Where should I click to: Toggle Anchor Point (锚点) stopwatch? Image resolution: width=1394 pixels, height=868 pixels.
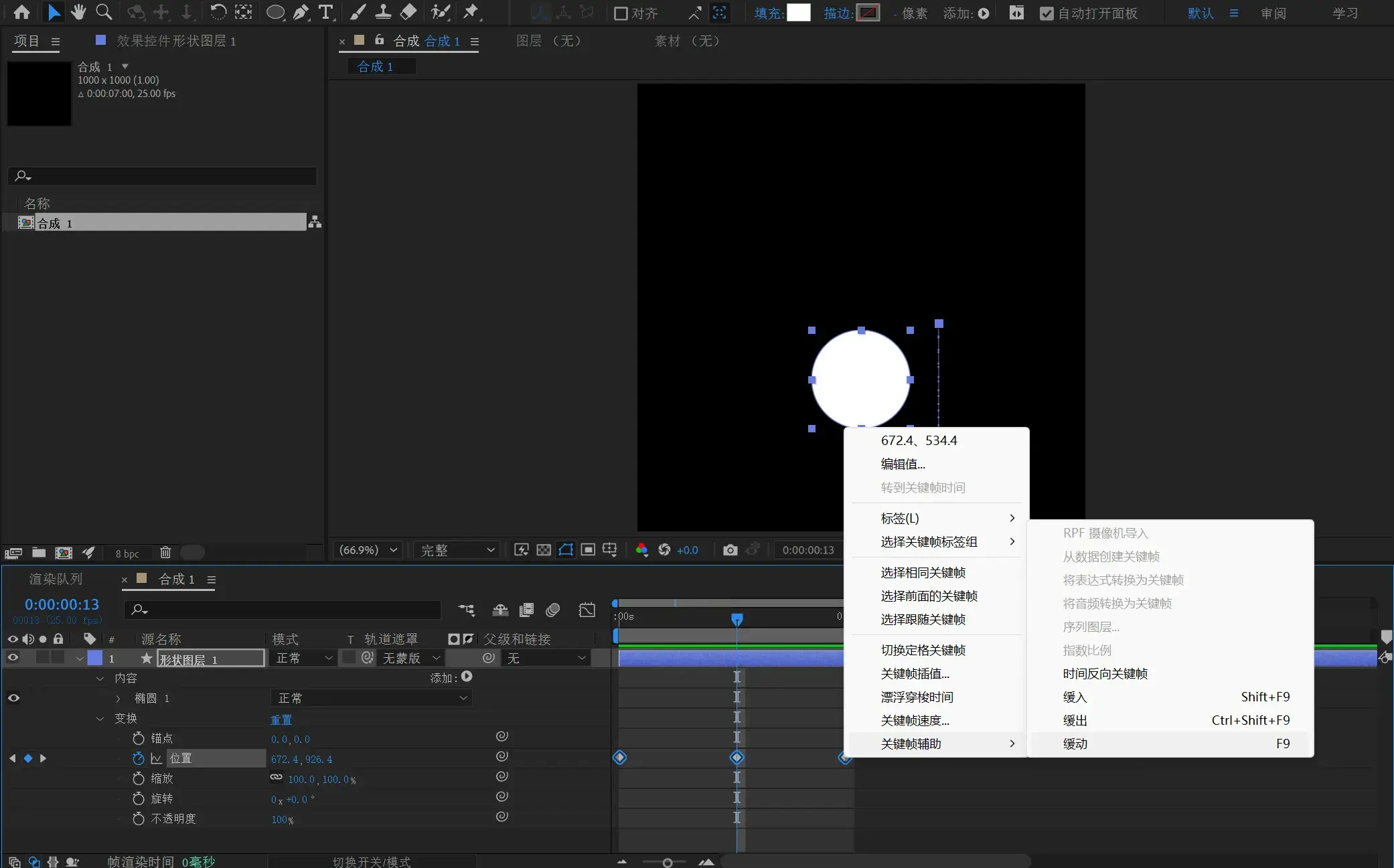[138, 738]
